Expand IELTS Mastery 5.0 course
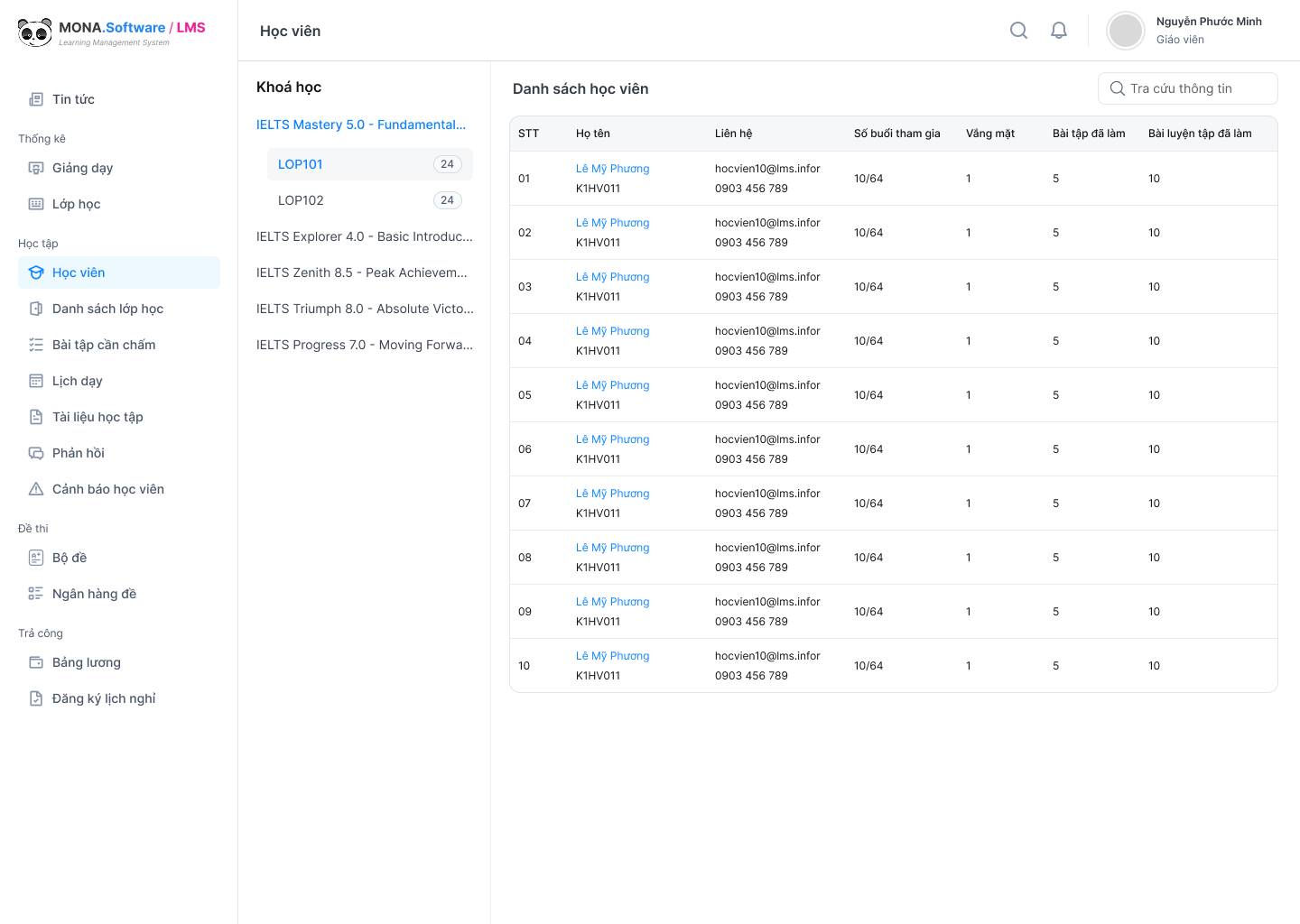This screenshot has height=924, width=1300. tap(361, 125)
